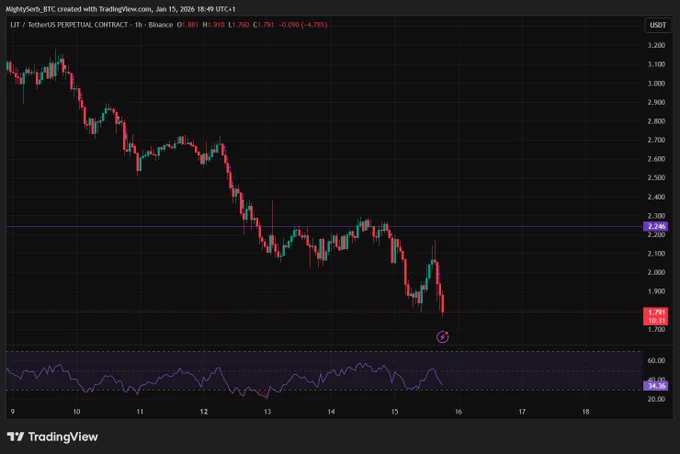This screenshot has height=454, width=680.
Task: Click the 2.500 price axis label
Action: click(656, 177)
